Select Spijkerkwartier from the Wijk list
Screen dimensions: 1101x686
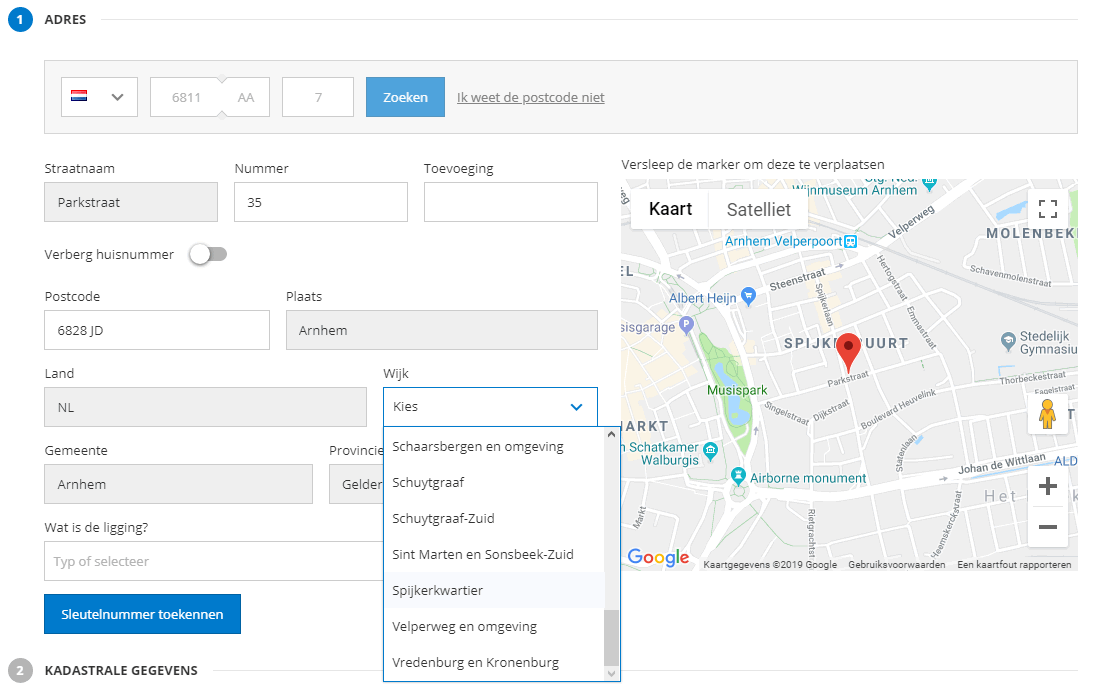click(x=494, y=591)
